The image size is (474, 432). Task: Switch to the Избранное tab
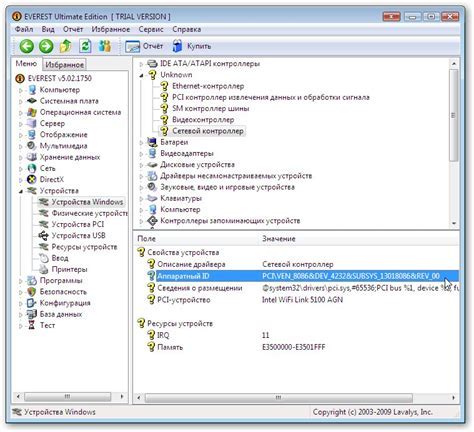coord(64,65)
